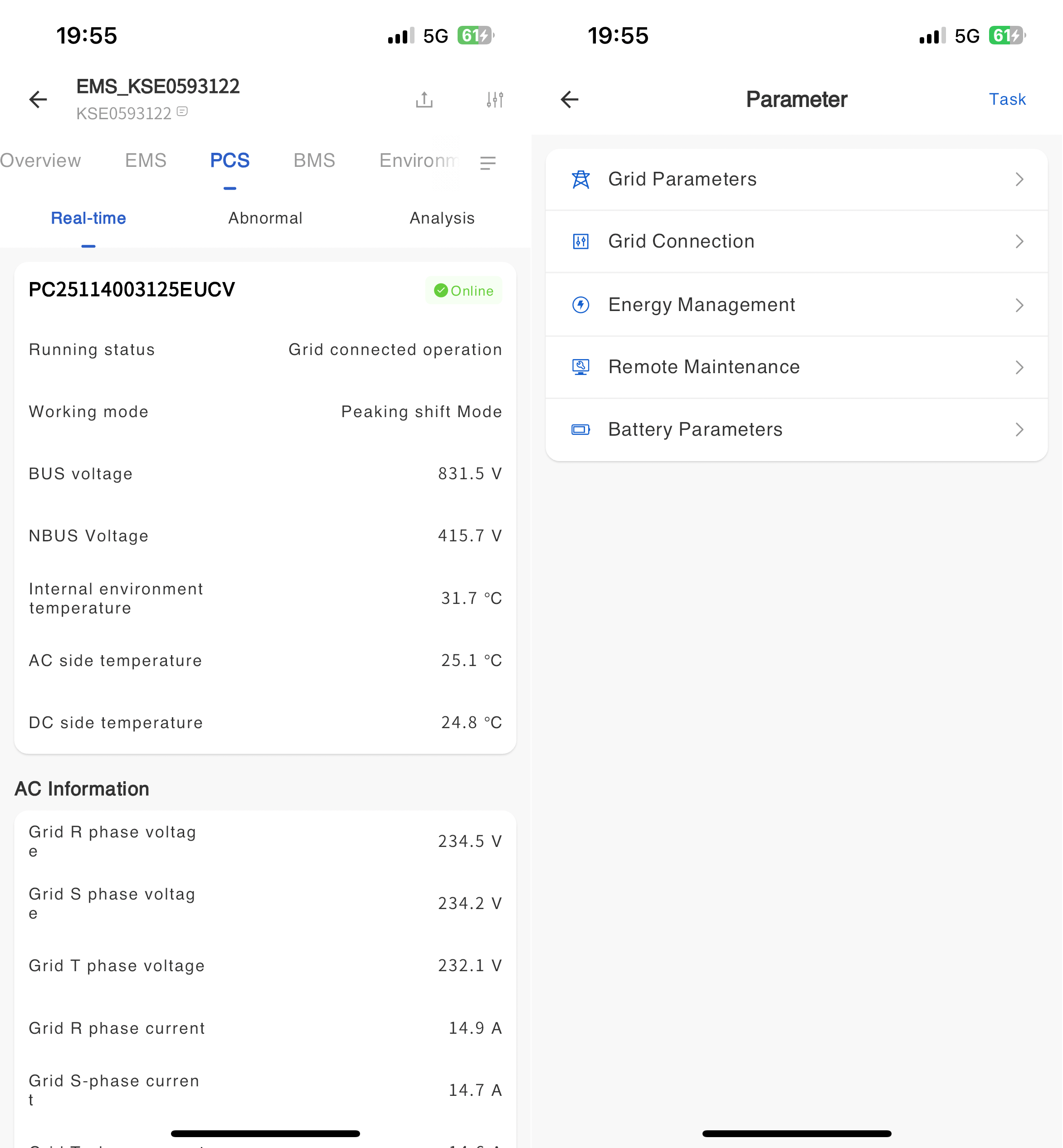This screenshot has width=1063, height=1148.
Task: Tap the share/export icon in header
Action: [424, 99]
